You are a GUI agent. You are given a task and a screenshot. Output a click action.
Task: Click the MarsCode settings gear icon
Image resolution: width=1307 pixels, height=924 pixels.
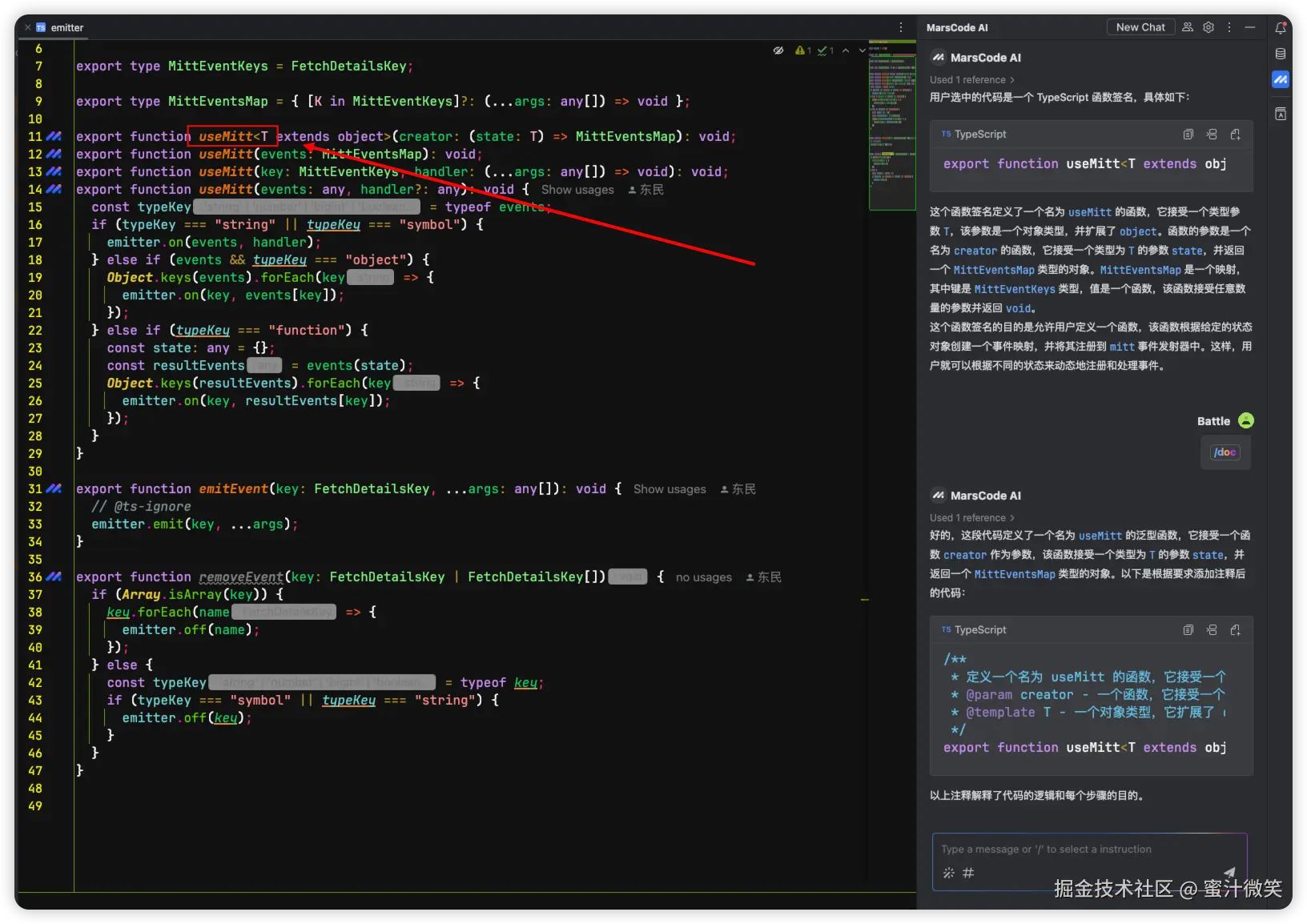[x=1208, y=27]
